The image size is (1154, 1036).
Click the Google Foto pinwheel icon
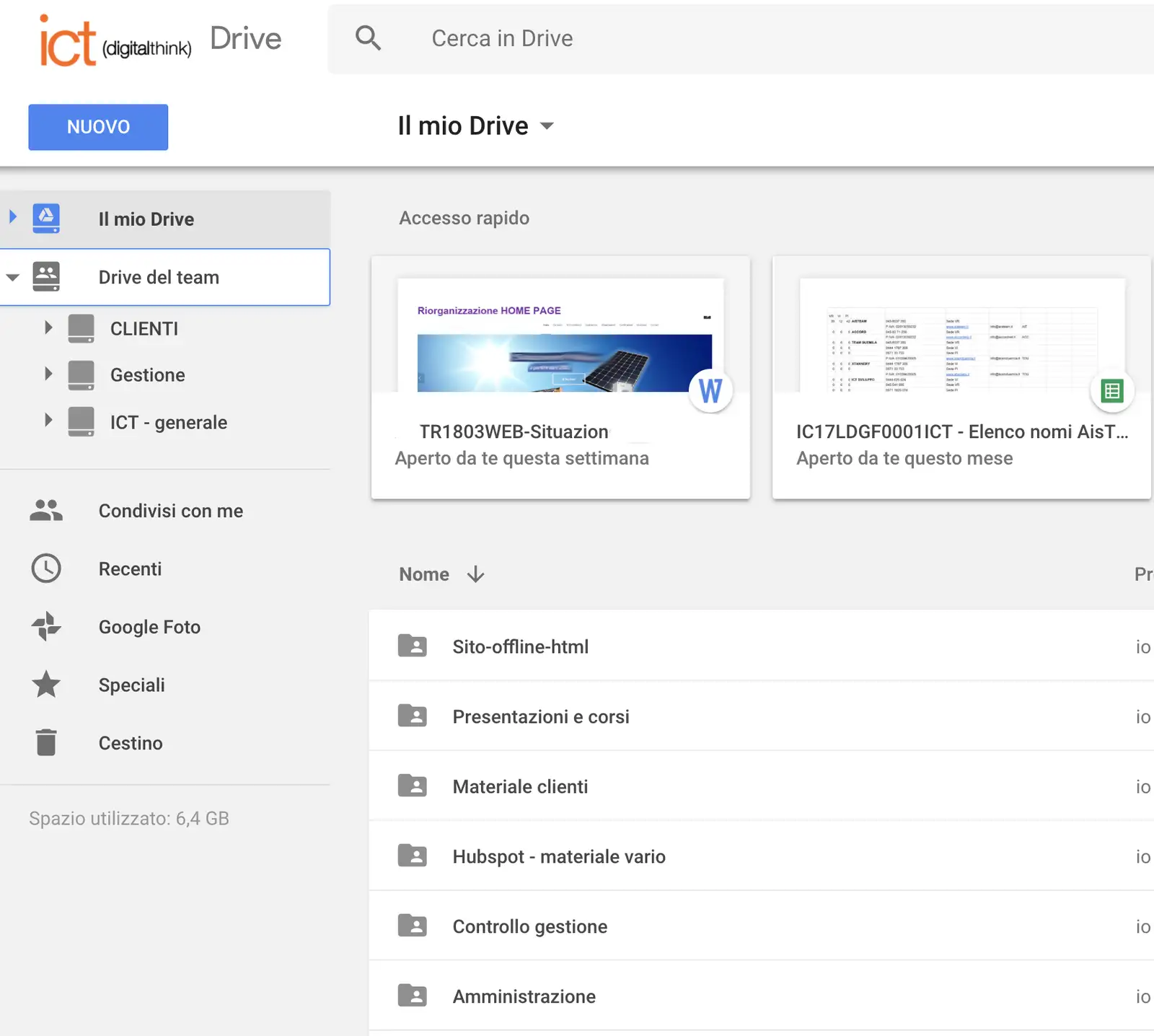[x=46, y=626]
